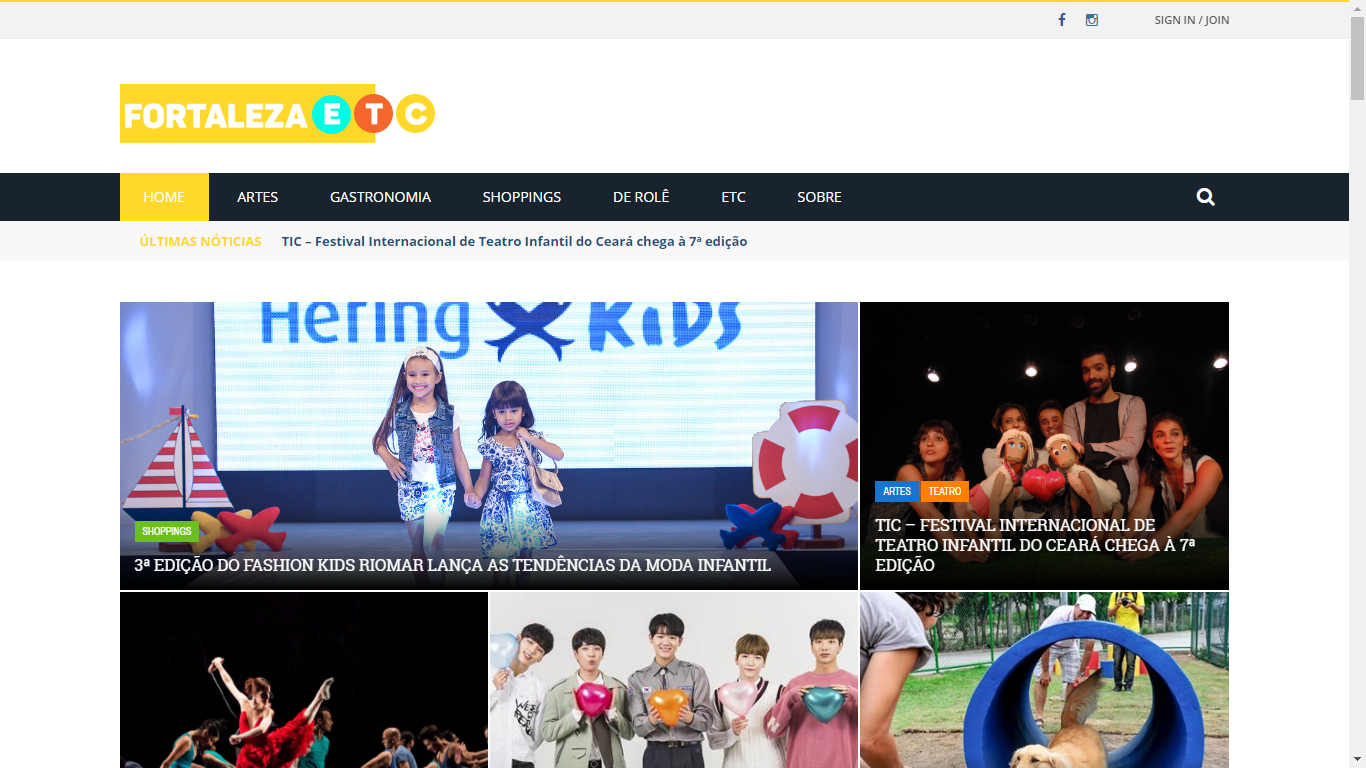Screen dimensions: 1366x768
Task: Open the Sign In / Join link
Action: point(1192,20)
